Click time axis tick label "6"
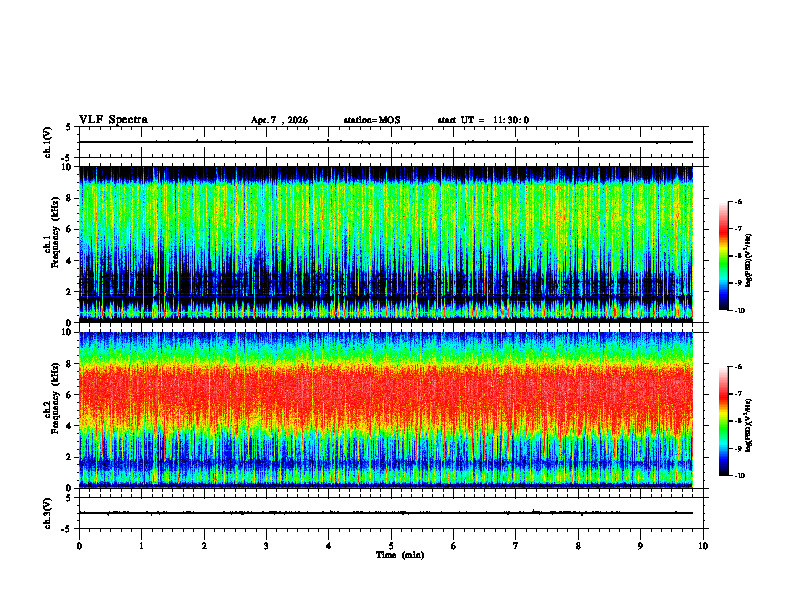Screen dimensions: 792x612 coord(453,546)
